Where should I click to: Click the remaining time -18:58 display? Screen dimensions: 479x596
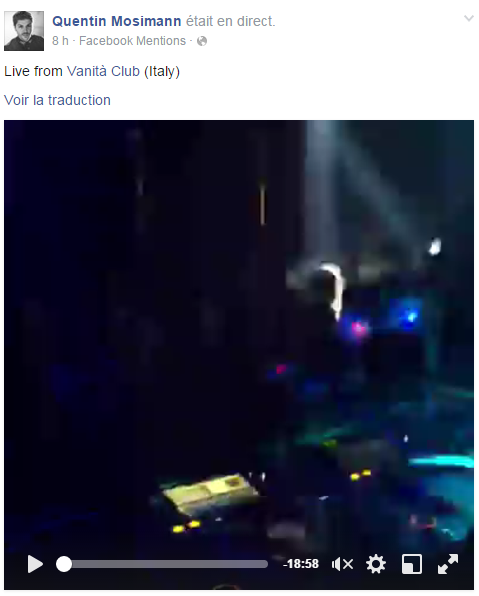coord(301,564)
